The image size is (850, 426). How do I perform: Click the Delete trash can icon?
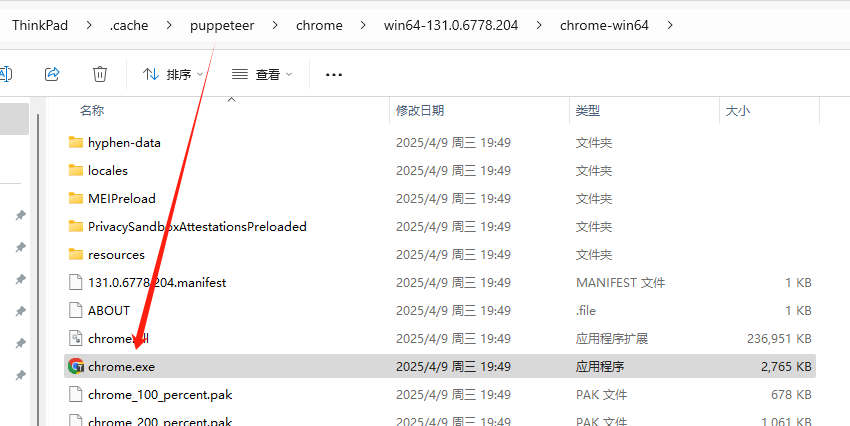tap(100, 74)
